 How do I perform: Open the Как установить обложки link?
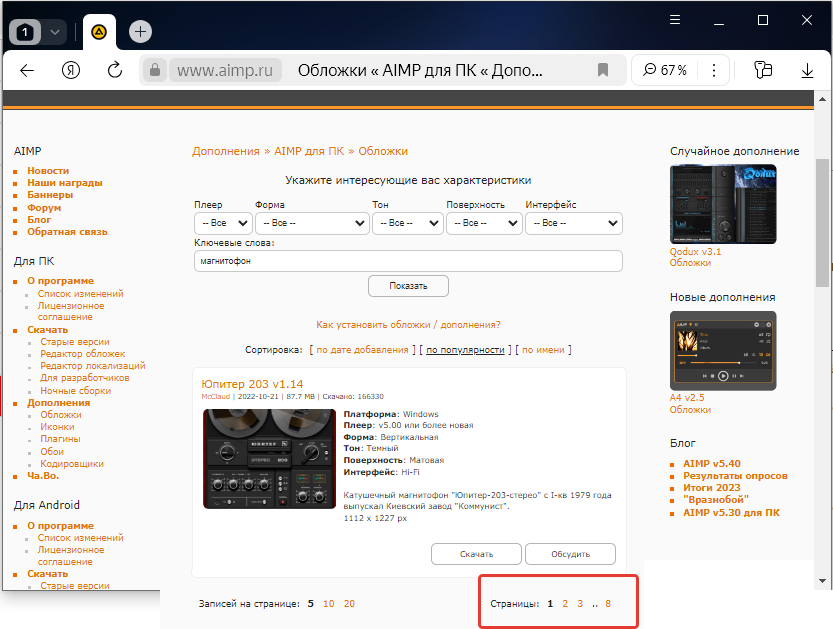[408, 325]
